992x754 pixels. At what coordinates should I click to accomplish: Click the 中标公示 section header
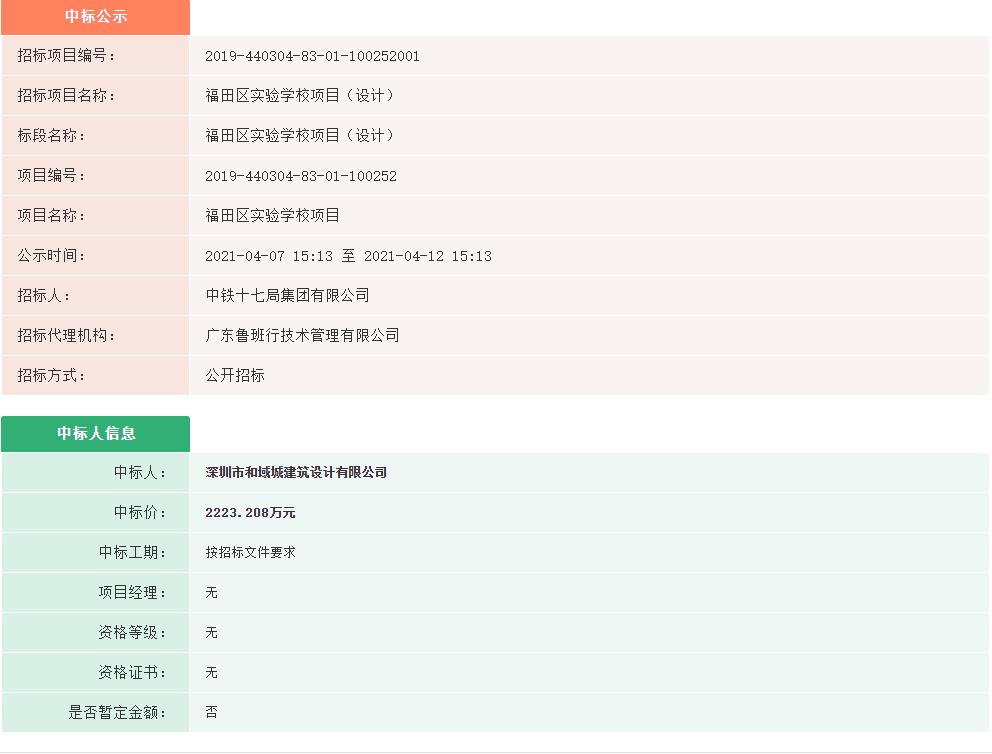(x=96, y=17)
